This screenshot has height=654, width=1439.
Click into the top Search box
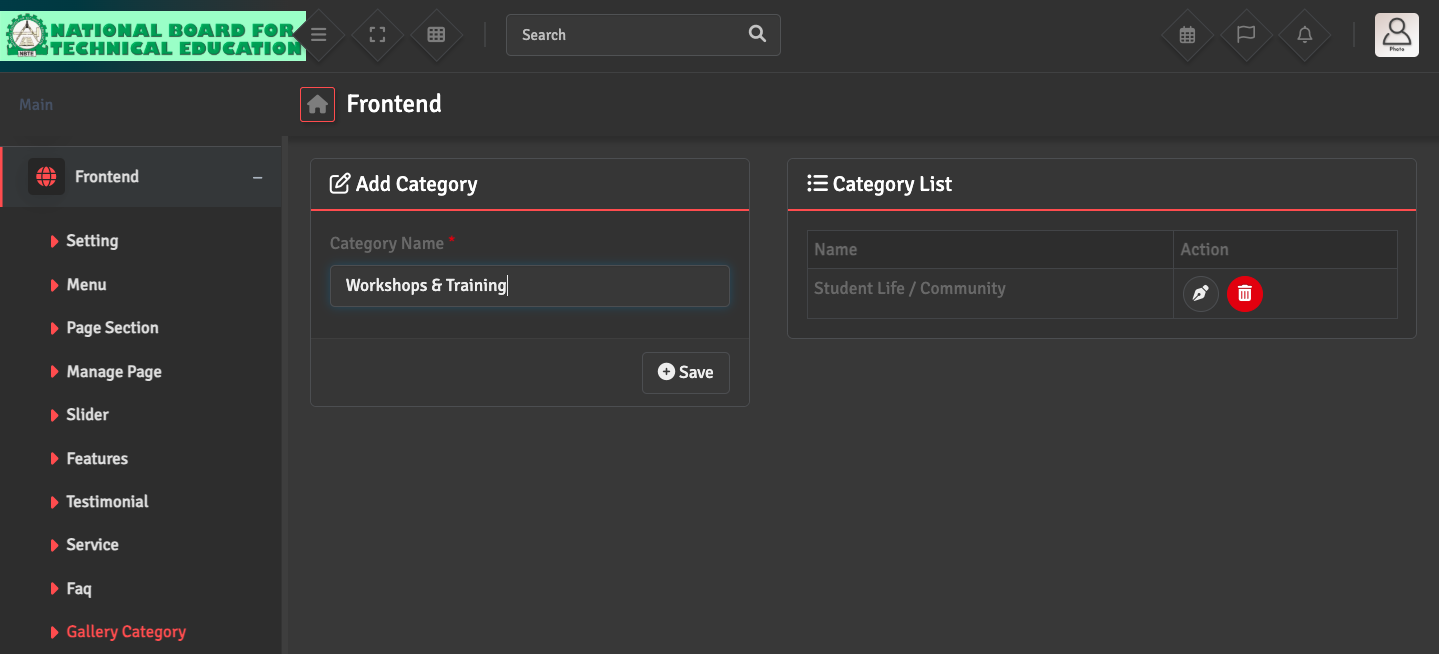pyautogui.click(x=630, y=35)
